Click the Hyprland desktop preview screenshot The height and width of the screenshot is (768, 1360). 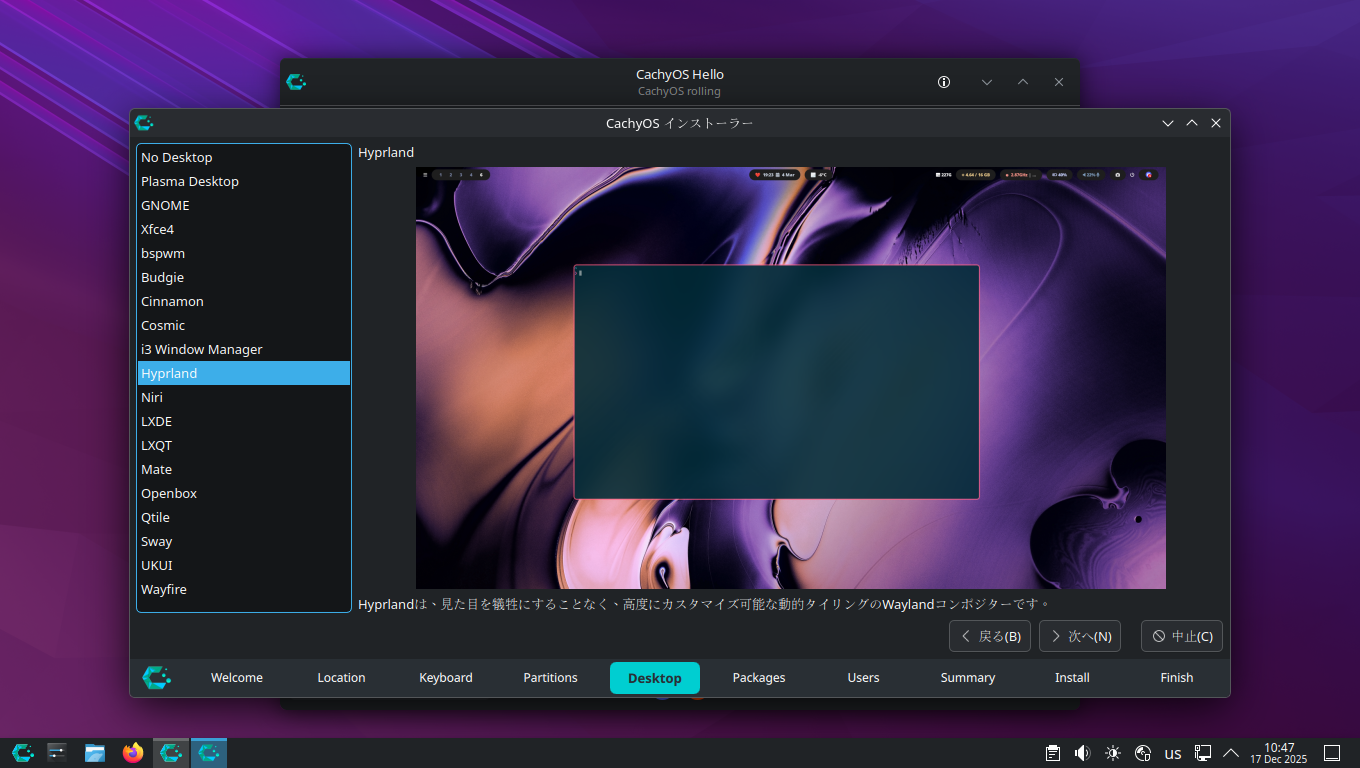coord(791,378)
